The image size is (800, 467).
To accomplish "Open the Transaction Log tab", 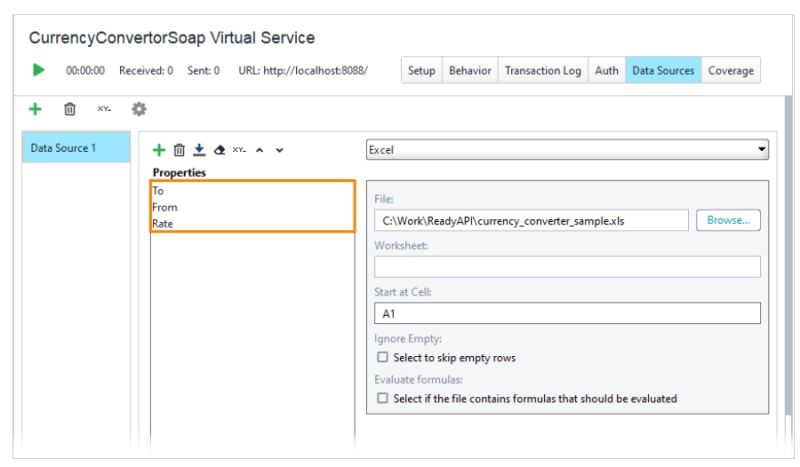I will (x=543, y=70).
